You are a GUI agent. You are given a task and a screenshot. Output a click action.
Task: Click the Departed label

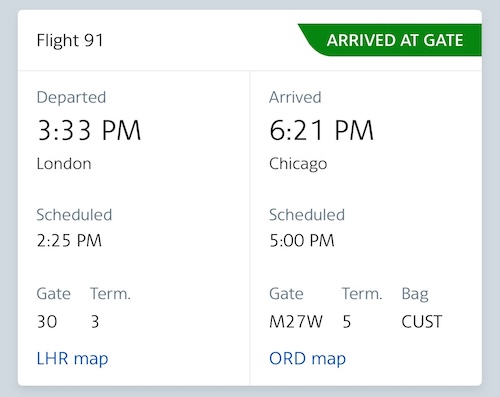(71, 97)
